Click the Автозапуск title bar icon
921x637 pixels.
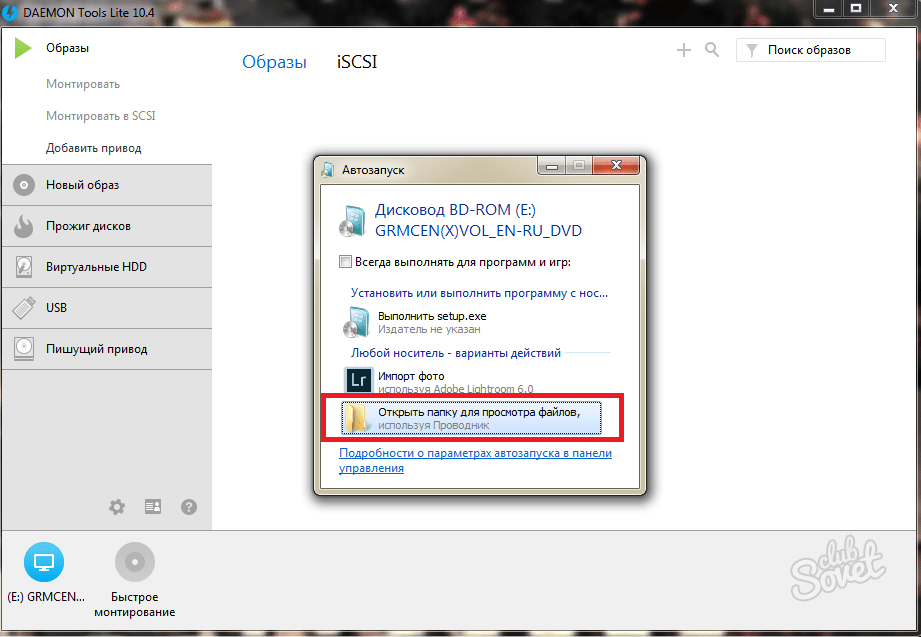328,170
